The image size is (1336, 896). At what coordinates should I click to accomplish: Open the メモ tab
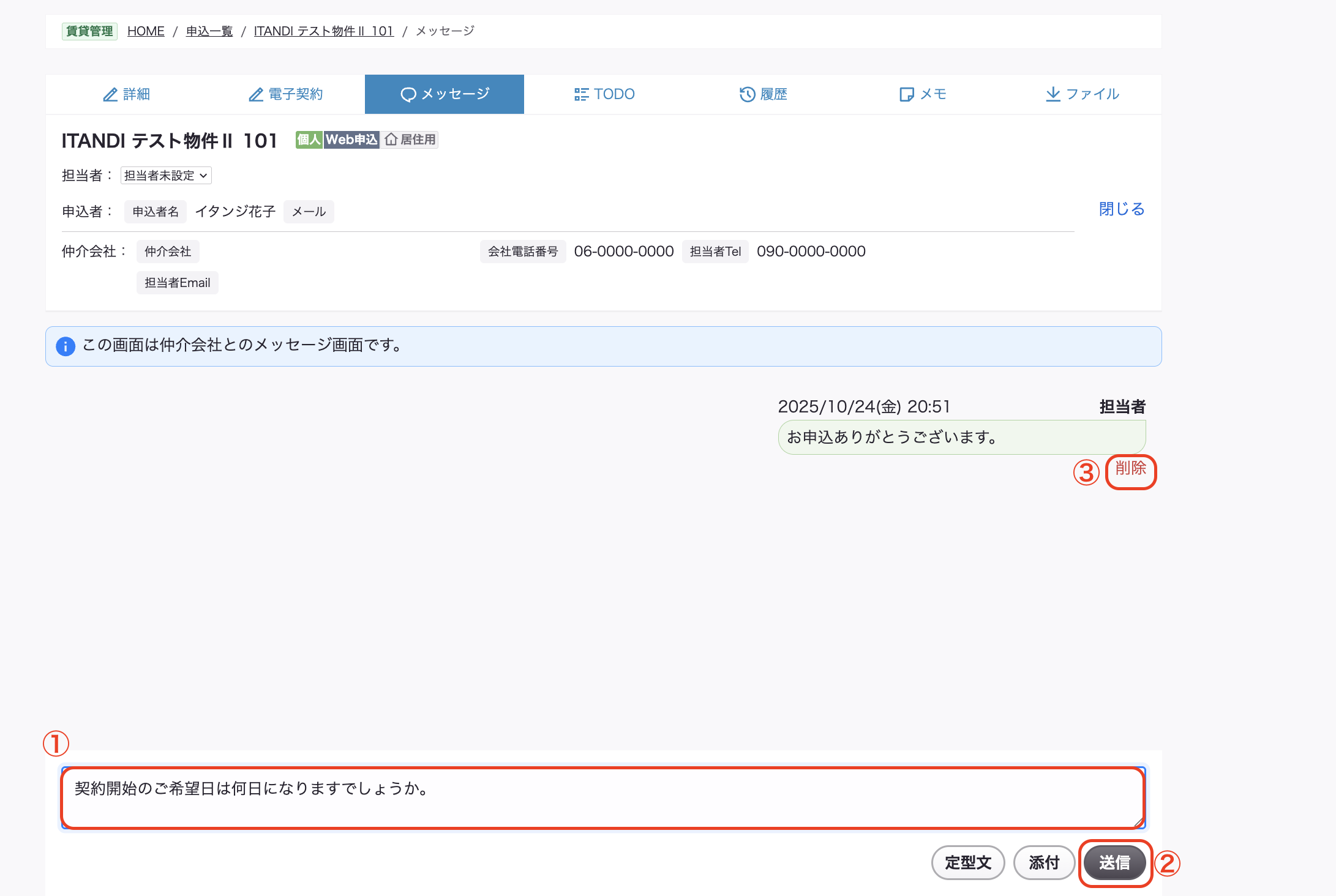922,94
